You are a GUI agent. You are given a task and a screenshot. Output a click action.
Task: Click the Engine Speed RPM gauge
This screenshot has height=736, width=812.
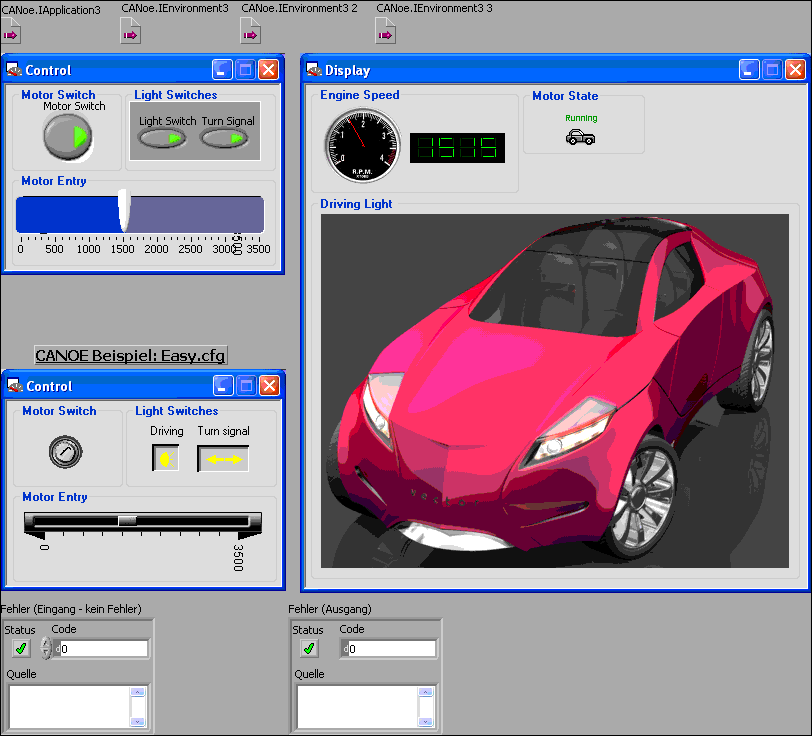361,145
